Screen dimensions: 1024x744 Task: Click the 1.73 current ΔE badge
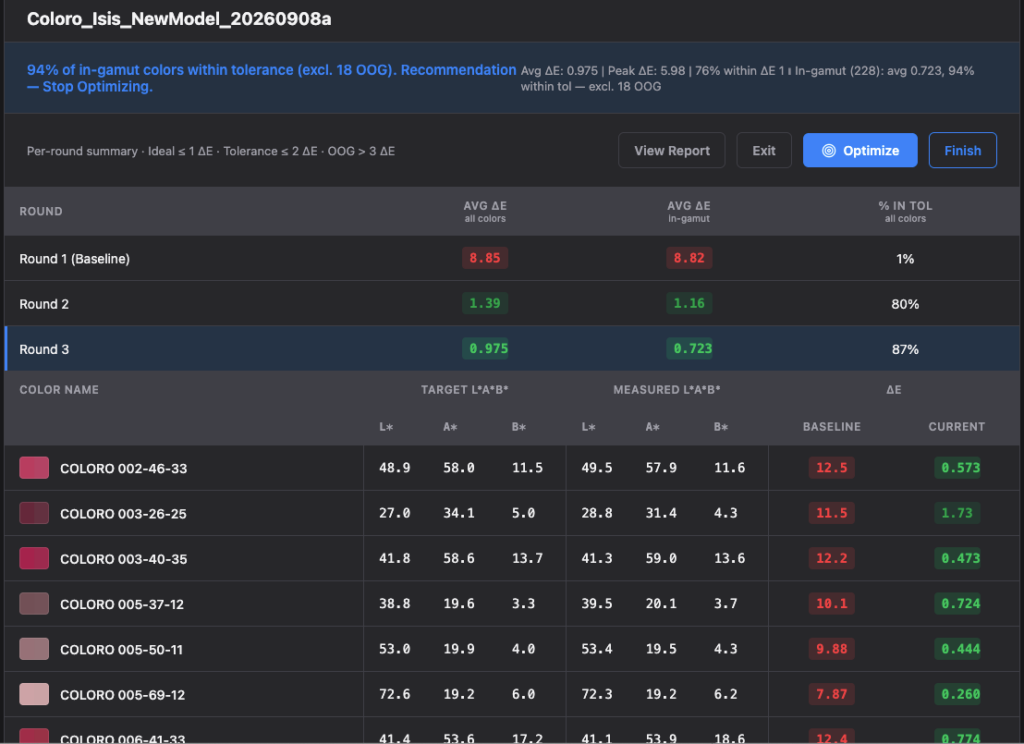pyautogui.click(x=957, y=513)
